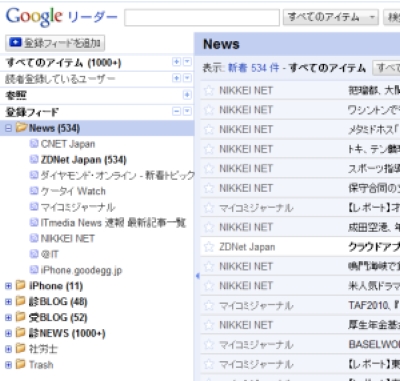Show 新着 534 件 new items link
The image size is (400, 381).
[253, 68]
